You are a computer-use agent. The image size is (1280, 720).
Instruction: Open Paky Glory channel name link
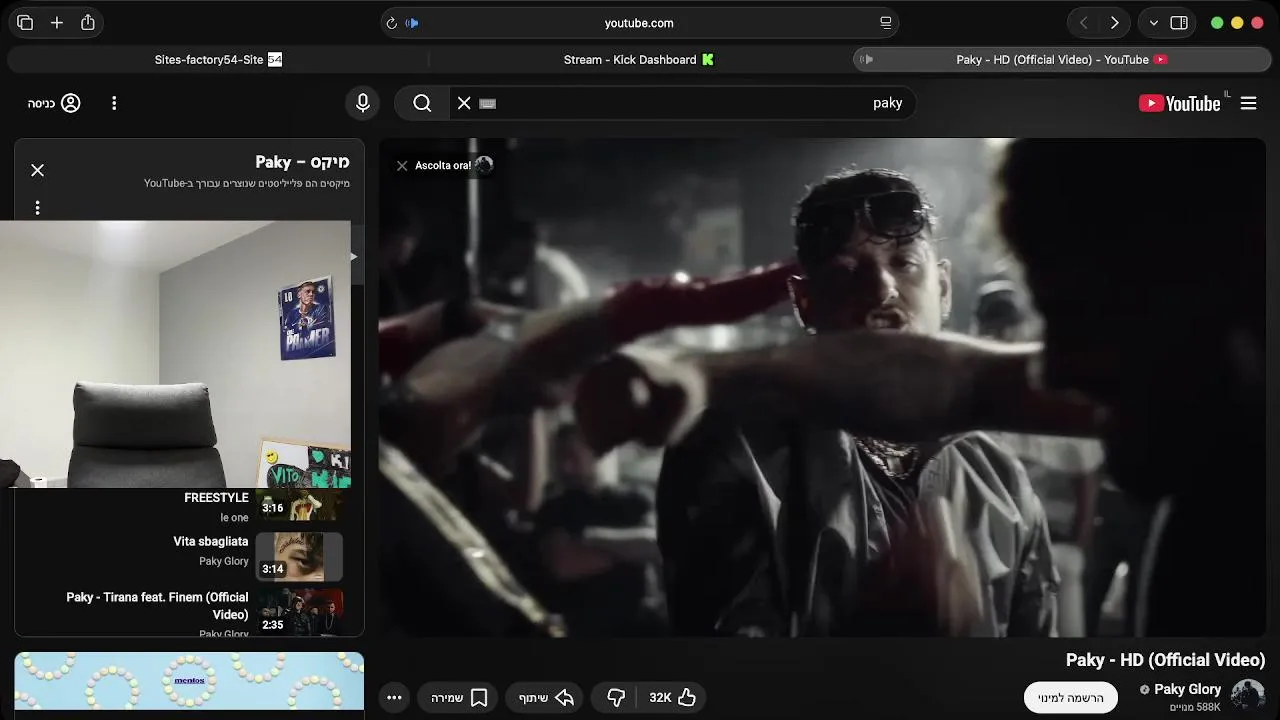click(x=1188, y=689)
